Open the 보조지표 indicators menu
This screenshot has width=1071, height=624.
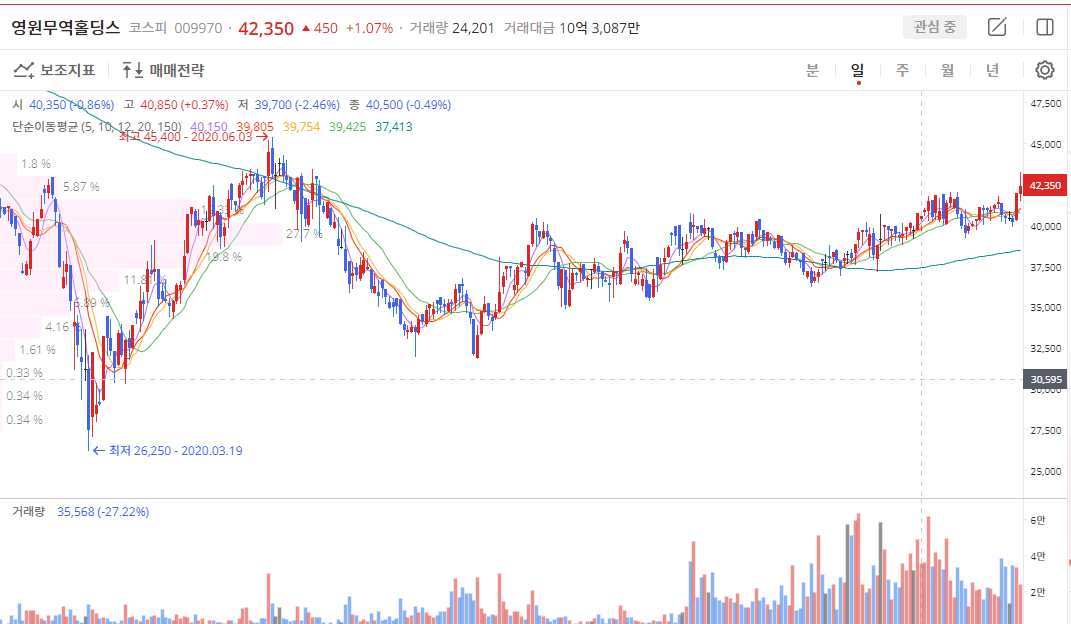54,70
